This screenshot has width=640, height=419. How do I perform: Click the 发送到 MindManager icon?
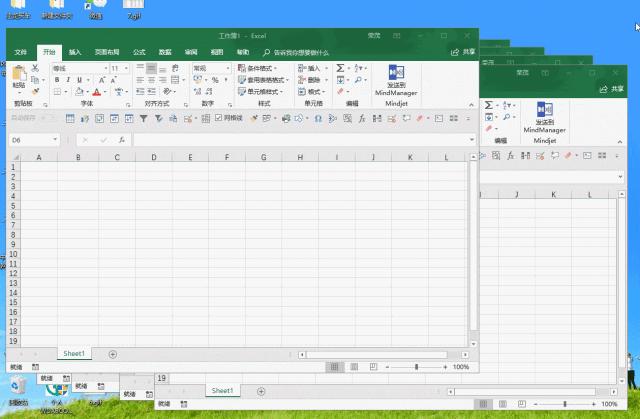tap(398, 80)
